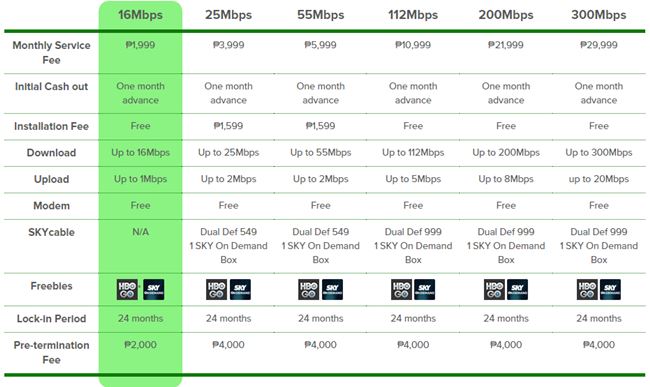Click SKY On Demand icon in 16Mbps column
650x387 pixels.
coord(154,290)
